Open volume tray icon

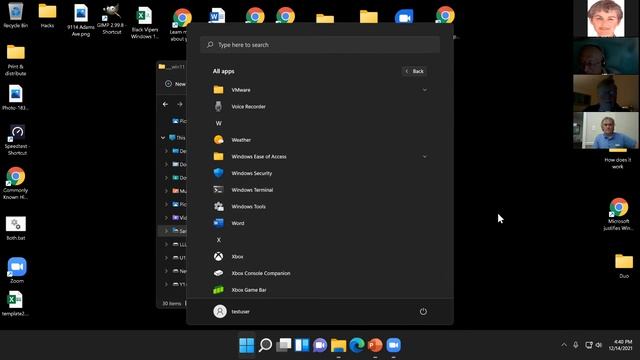tap(599, 345)
